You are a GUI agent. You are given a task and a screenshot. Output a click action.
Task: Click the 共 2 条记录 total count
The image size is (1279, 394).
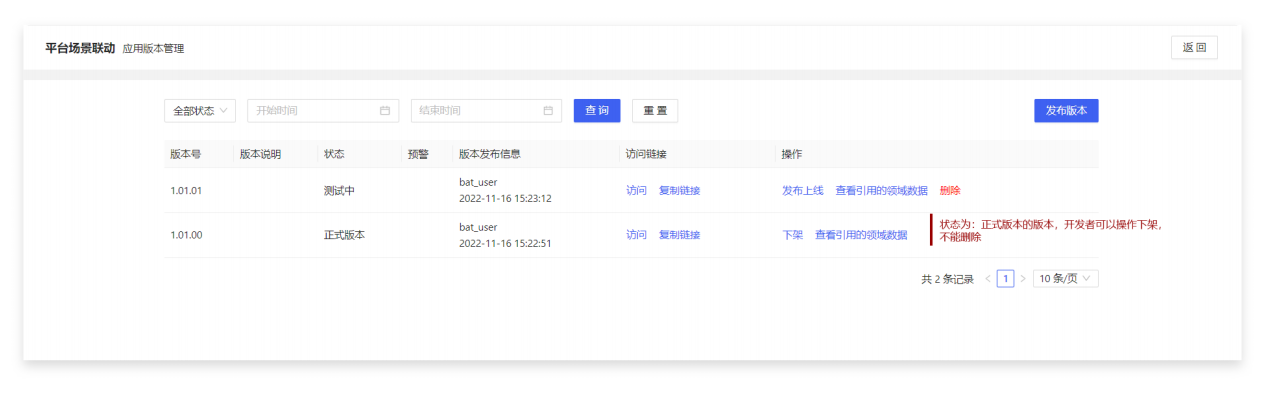947,279
